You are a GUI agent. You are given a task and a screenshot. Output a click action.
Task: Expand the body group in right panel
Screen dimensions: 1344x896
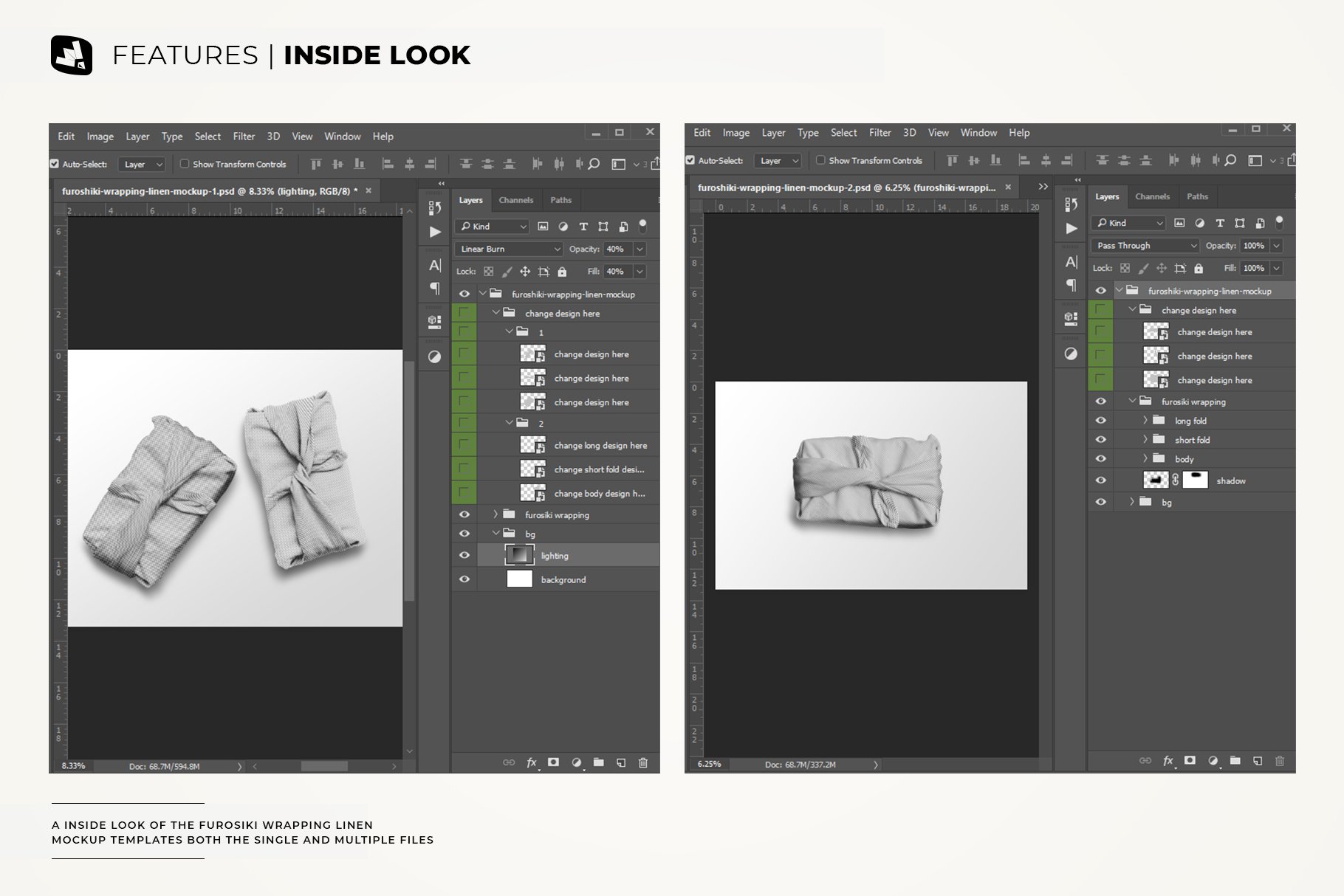tap(1145, 458)
